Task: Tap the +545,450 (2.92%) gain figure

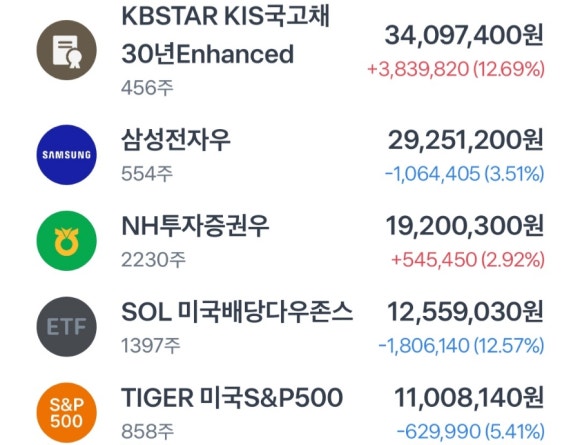Action: click(x=468, y=259)
